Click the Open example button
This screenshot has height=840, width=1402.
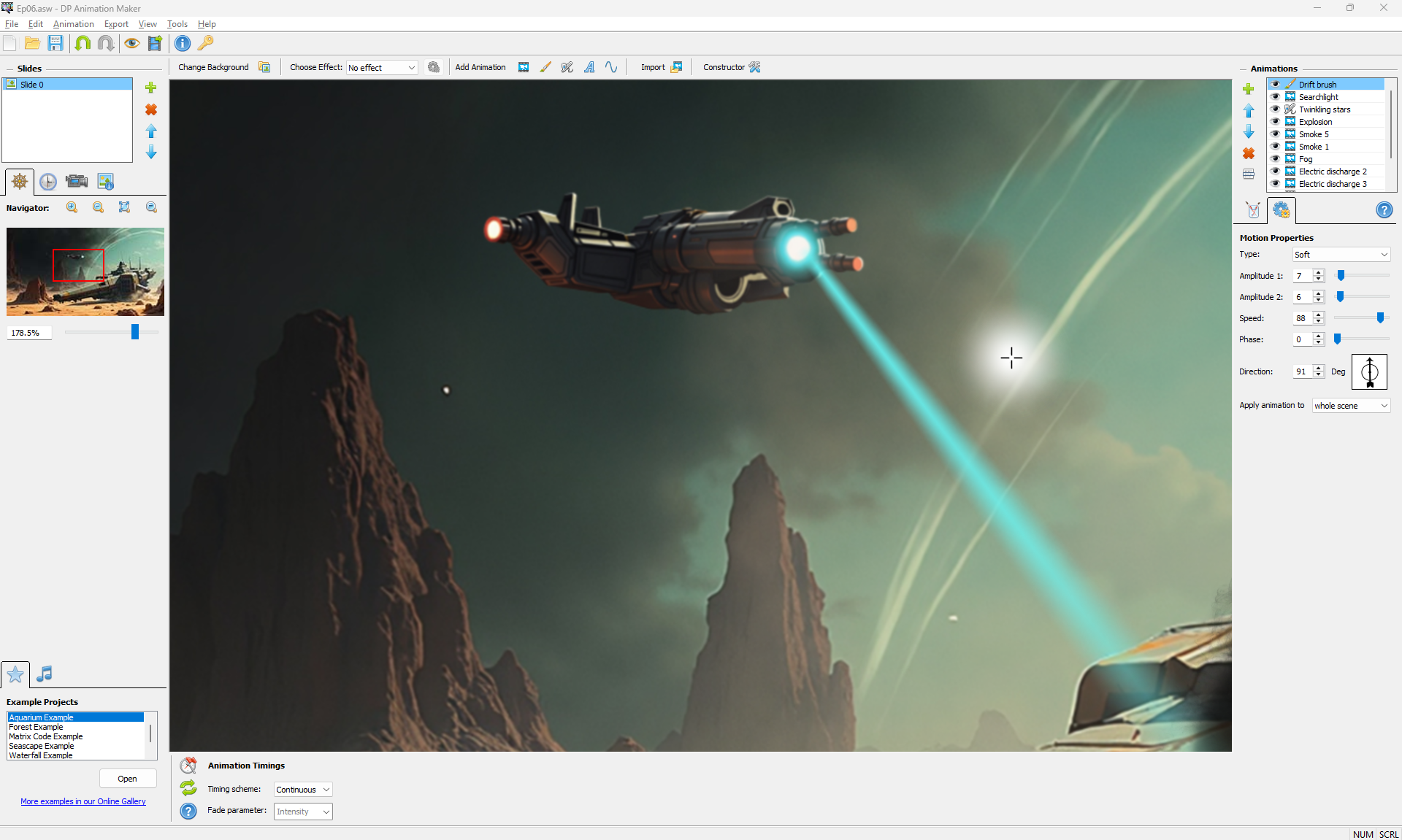point(128,779)
